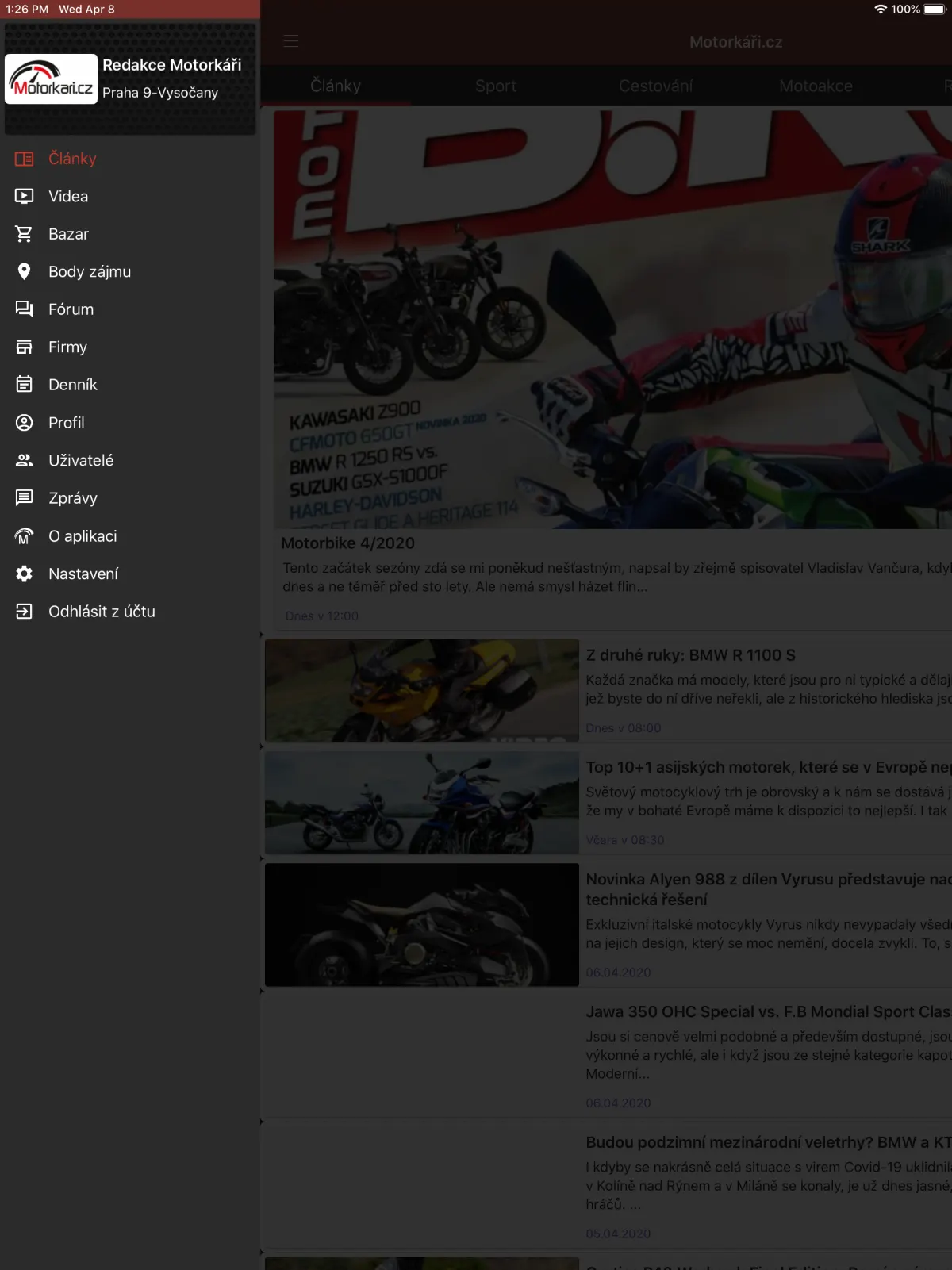Tap Praha 9-Vysočany location text
The image size is (952, 1270).
tap(160, 93)
